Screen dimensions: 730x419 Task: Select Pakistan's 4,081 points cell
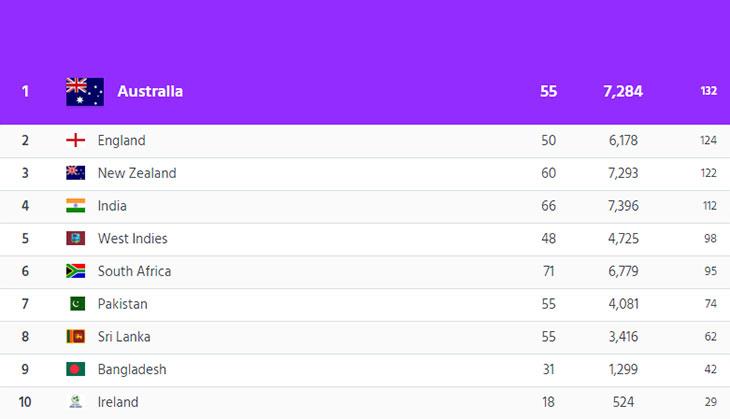[623, 304]
